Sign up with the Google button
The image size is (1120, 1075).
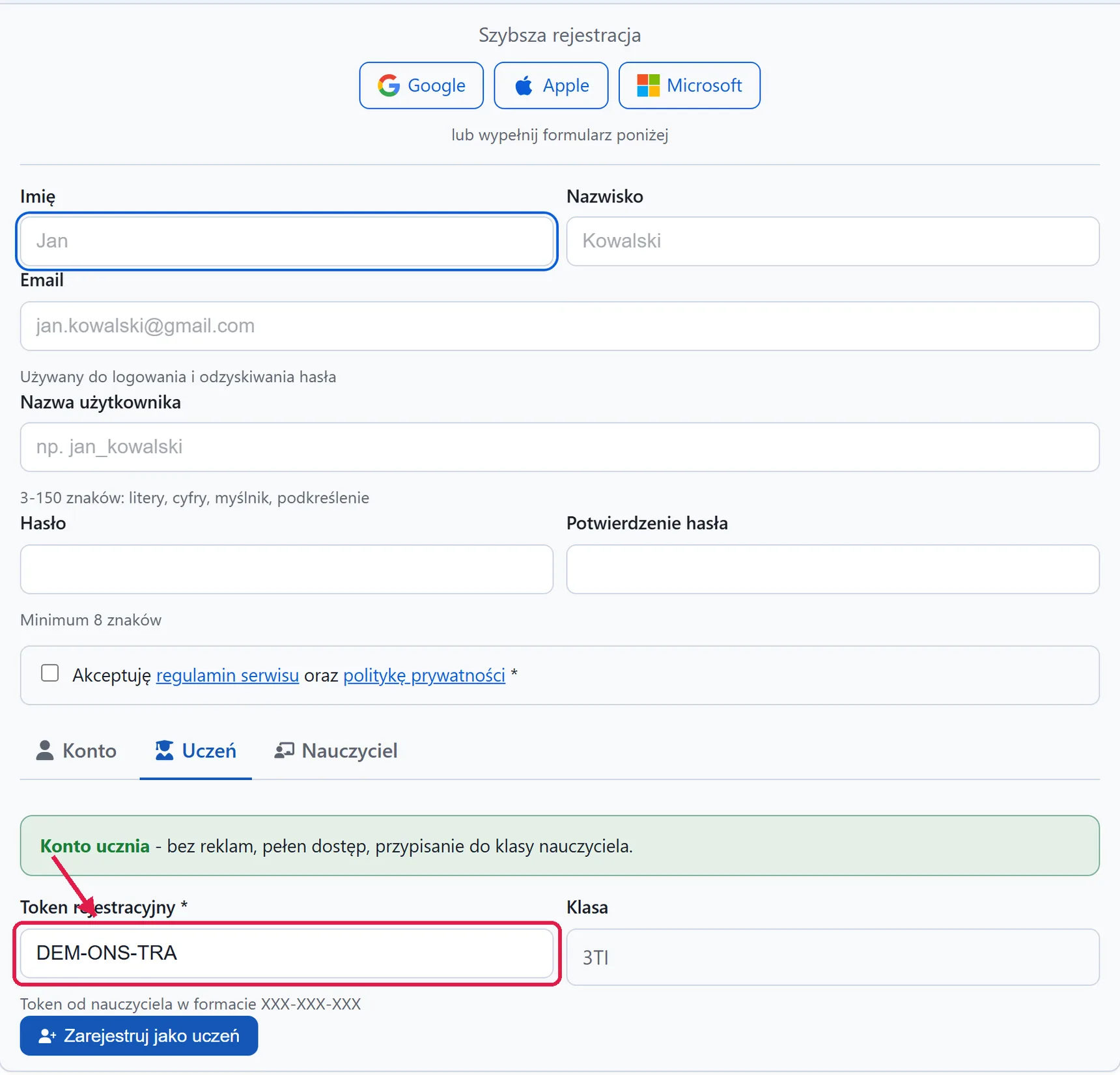pyautogui.click(x=421, y=85)
